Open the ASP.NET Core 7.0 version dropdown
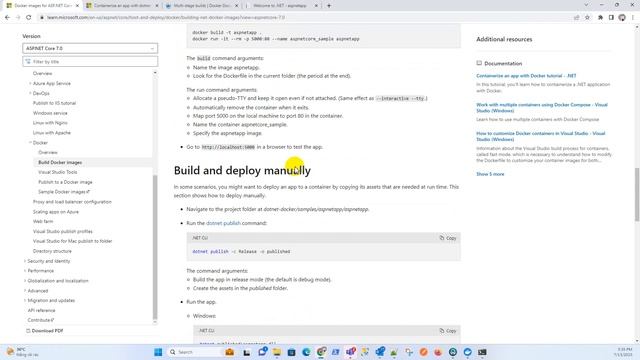640x360 pixels. pyautogui.click(x=90, y=48)
